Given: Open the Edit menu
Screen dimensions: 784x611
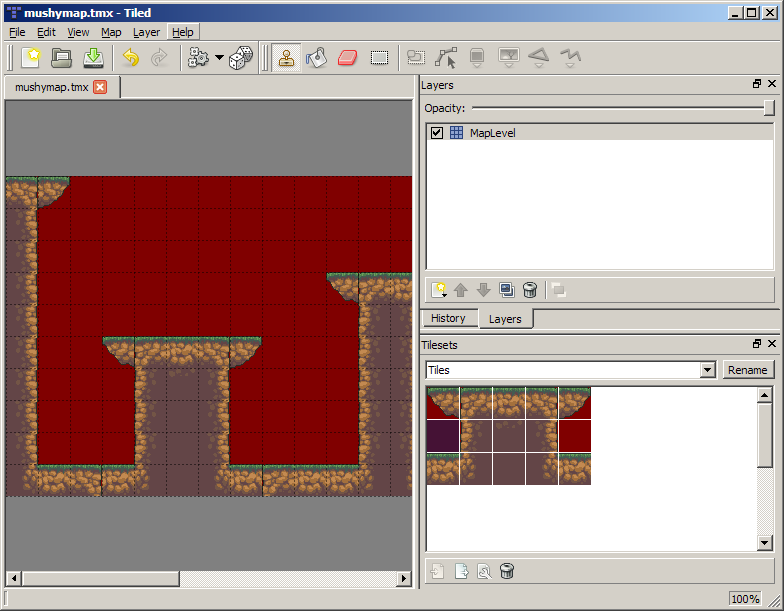Looking at the screenshot, I should click(46, 32).
